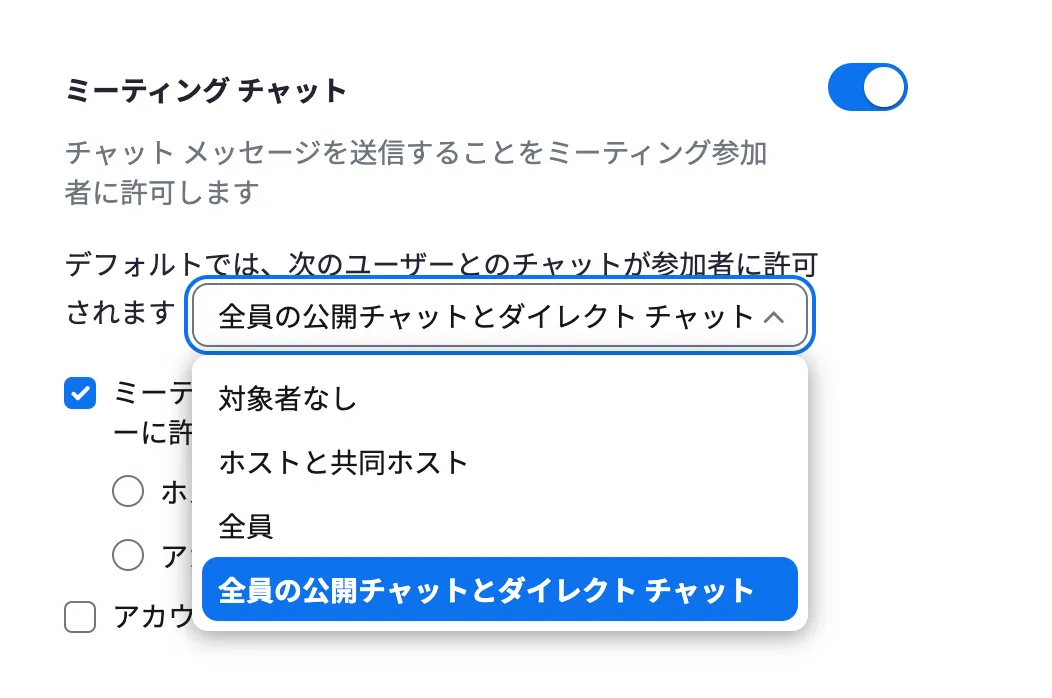Click the チャット メッセージを送信する description text
1052x698 pixels.
point(415,154)
